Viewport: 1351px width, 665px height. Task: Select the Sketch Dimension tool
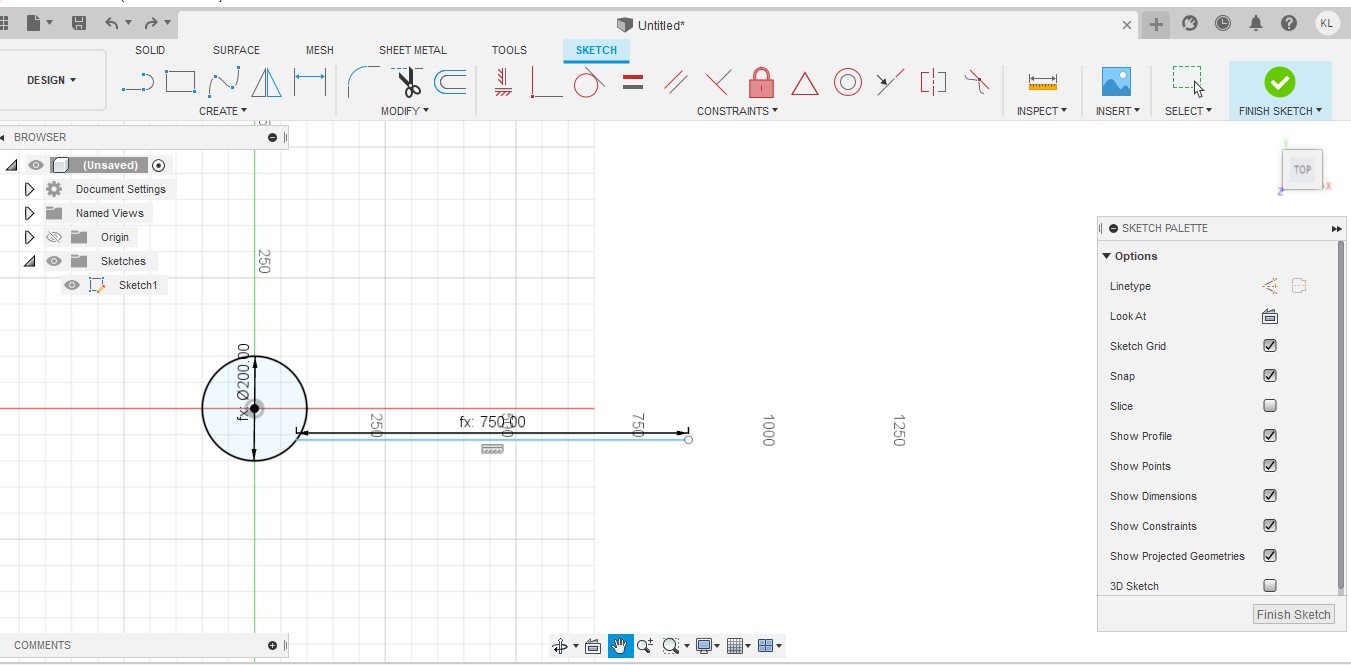(x=310, y=82)
